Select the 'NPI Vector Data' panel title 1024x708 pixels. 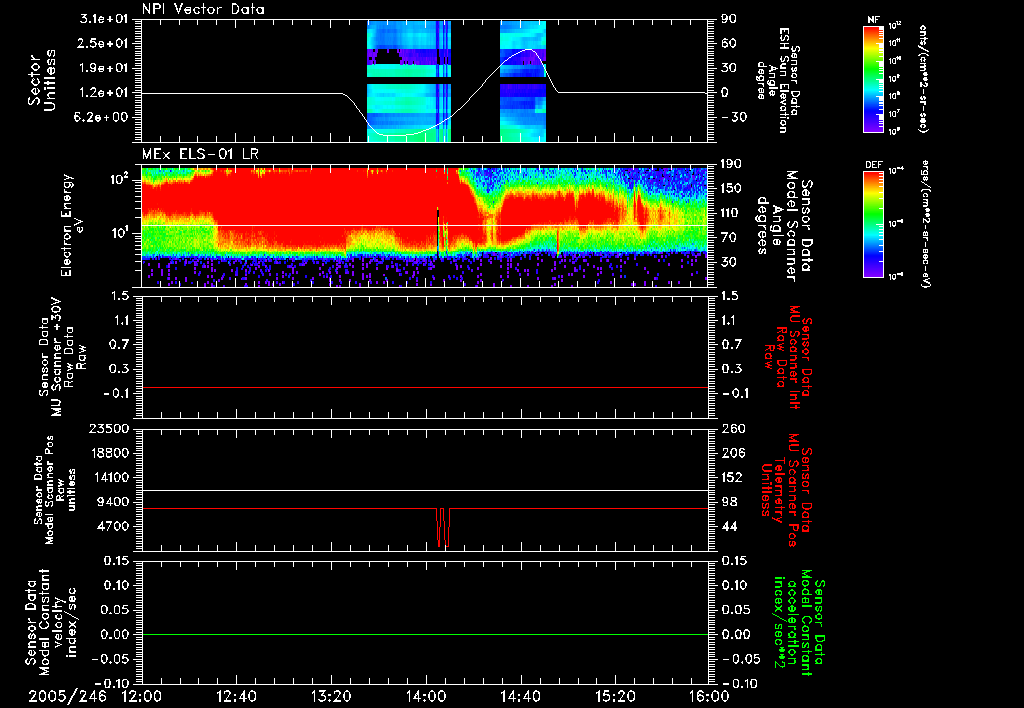coord(203,9)
